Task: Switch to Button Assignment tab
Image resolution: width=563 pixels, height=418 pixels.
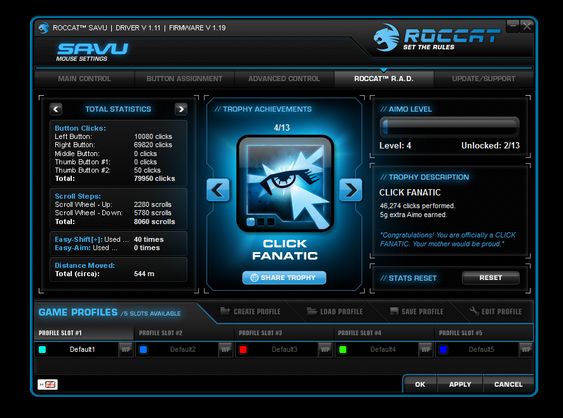Action: [184, 79]
